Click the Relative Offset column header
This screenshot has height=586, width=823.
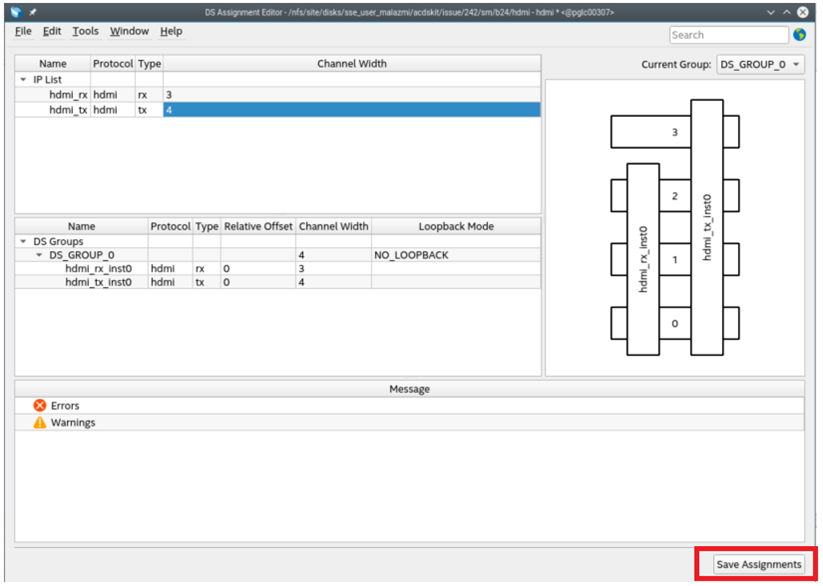(x=258, y=226)
